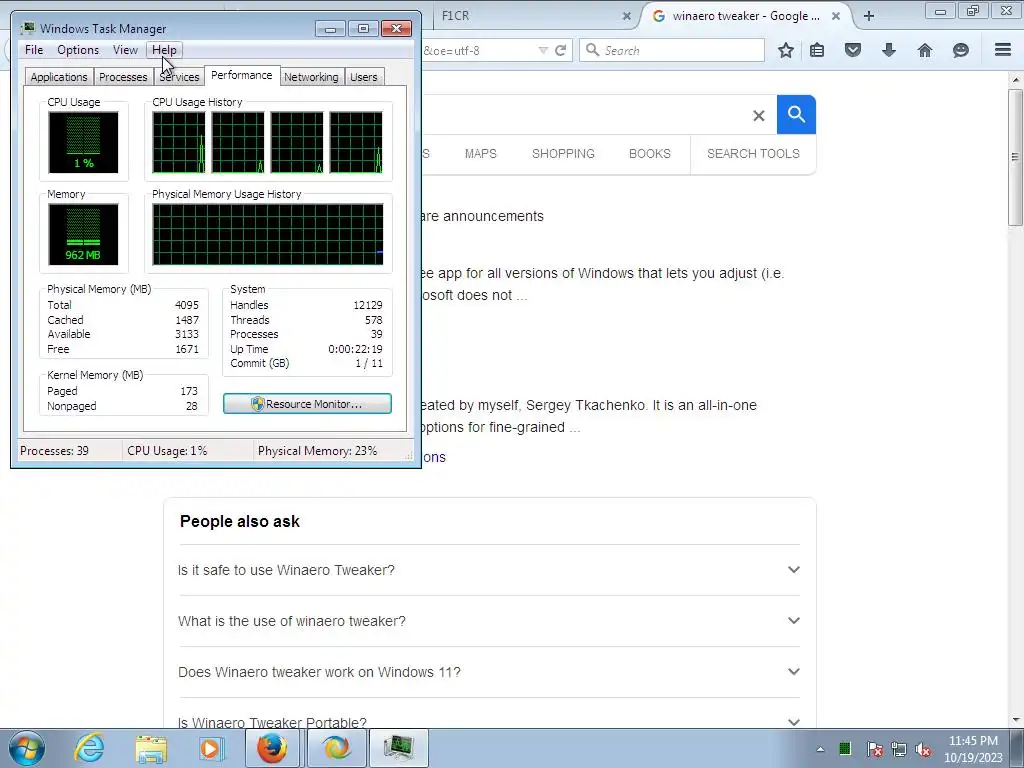Open the Windows Start menu orb
The height and width of the screenshot is (768, 1024).
coord(27,748)
